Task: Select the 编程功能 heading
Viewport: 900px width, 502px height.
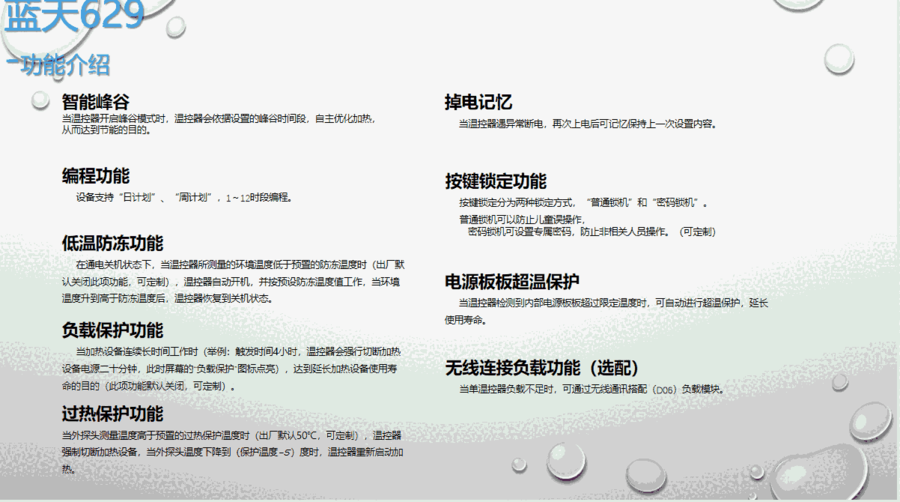Action: (95, 177)
